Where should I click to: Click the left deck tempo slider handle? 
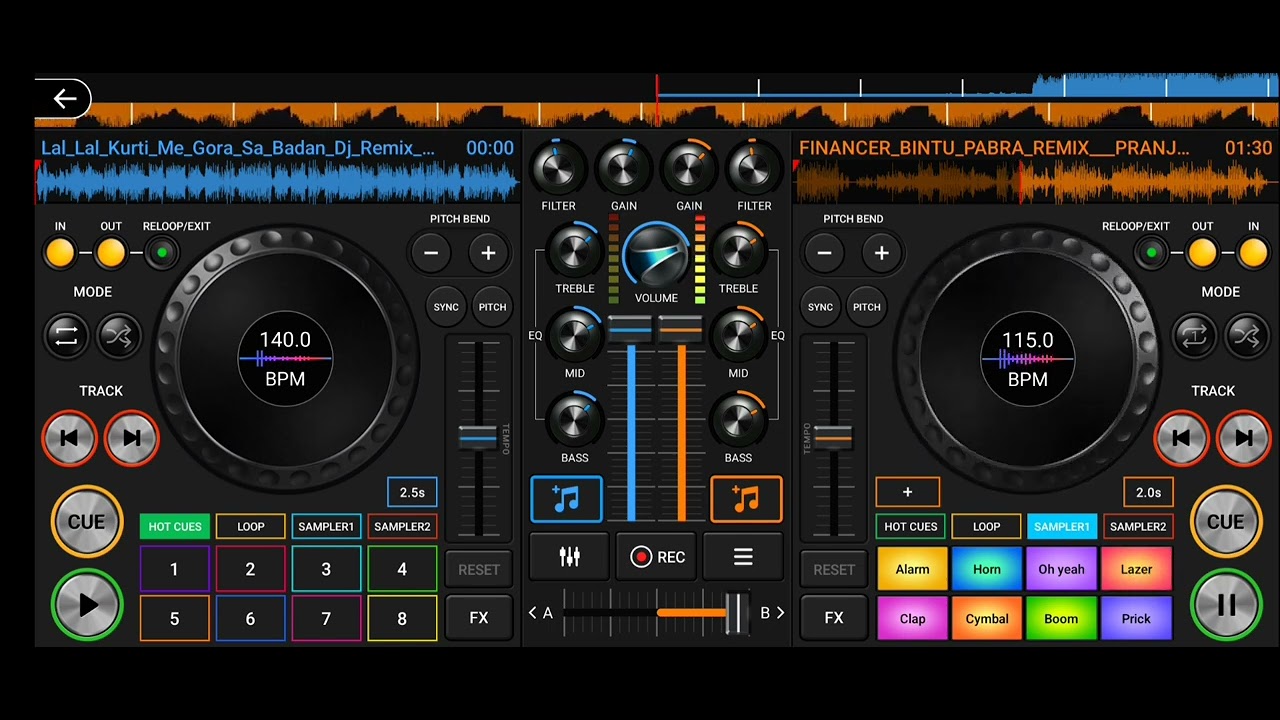[478, 437]
